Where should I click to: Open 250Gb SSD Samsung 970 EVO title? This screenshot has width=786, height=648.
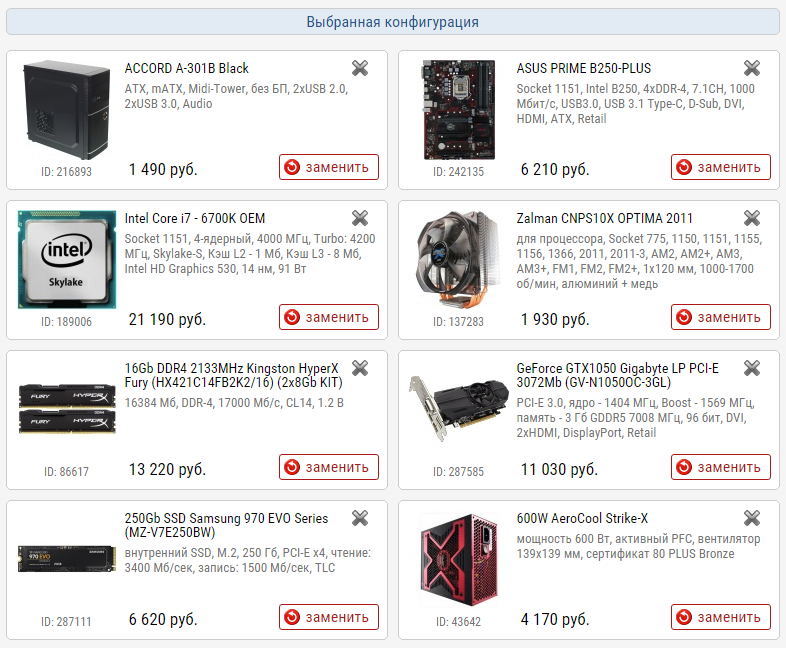coord(226,525)
